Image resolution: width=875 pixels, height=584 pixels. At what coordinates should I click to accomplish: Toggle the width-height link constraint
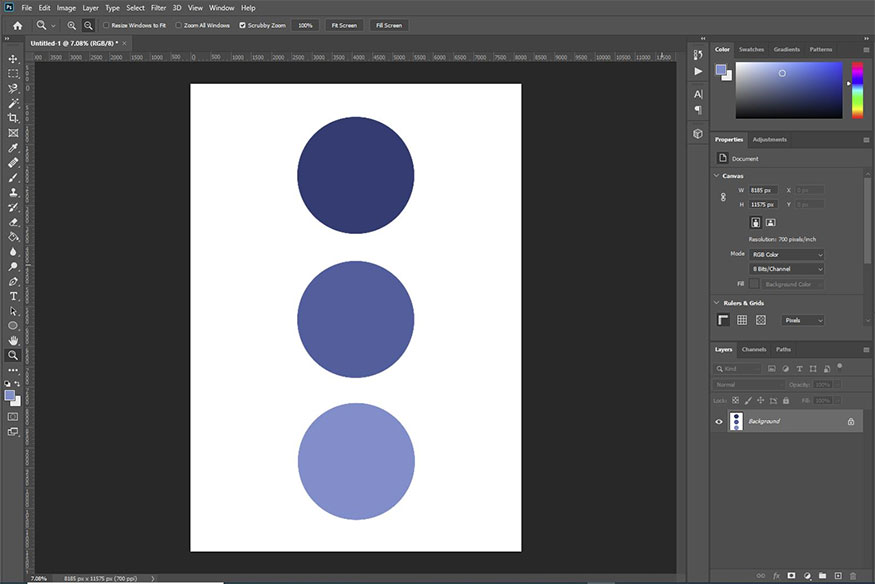[x=723, y=197]
